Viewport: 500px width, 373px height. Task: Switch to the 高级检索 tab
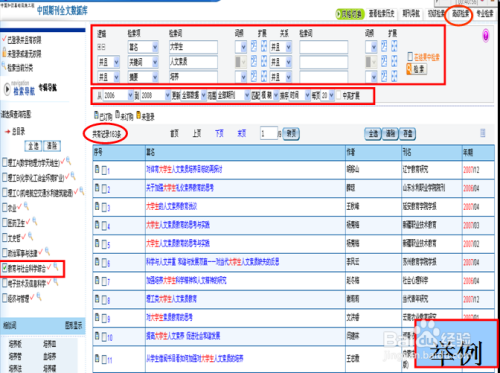[461, 14]
